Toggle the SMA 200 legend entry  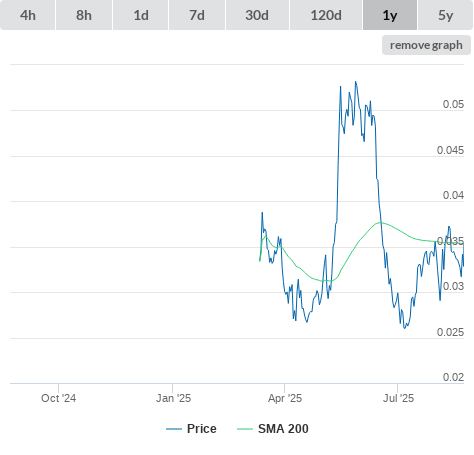click(273, 429)
